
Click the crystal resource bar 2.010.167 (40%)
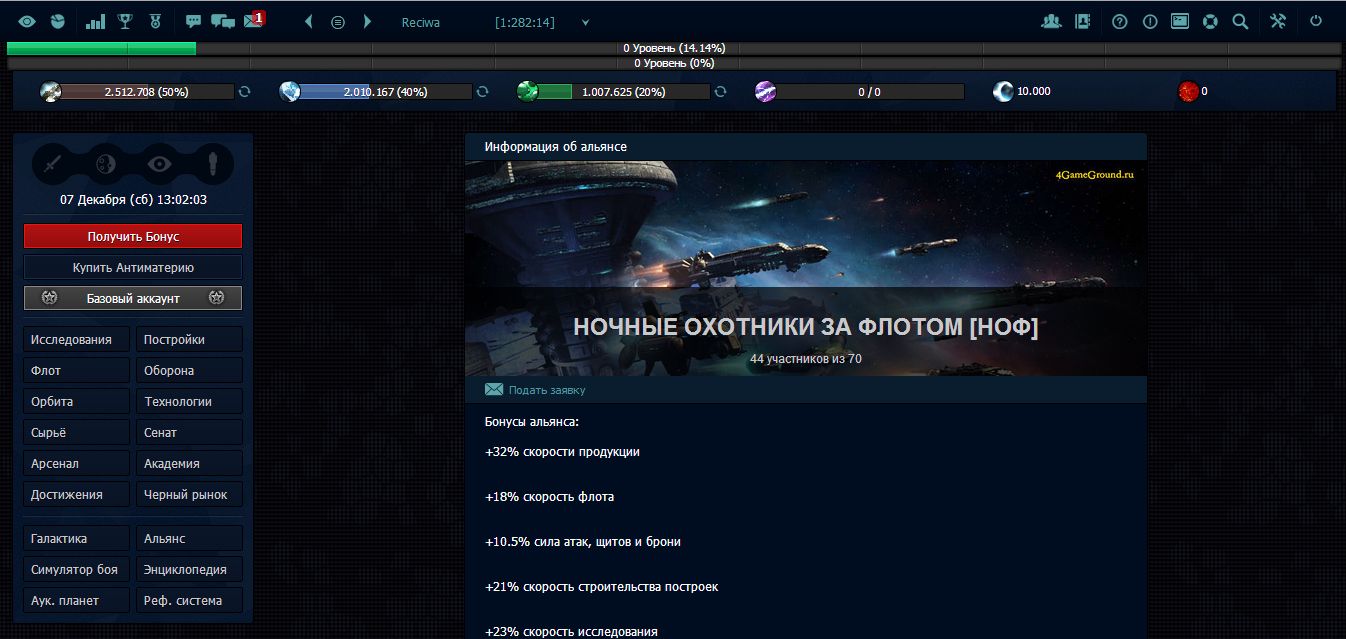coord(385,92)
